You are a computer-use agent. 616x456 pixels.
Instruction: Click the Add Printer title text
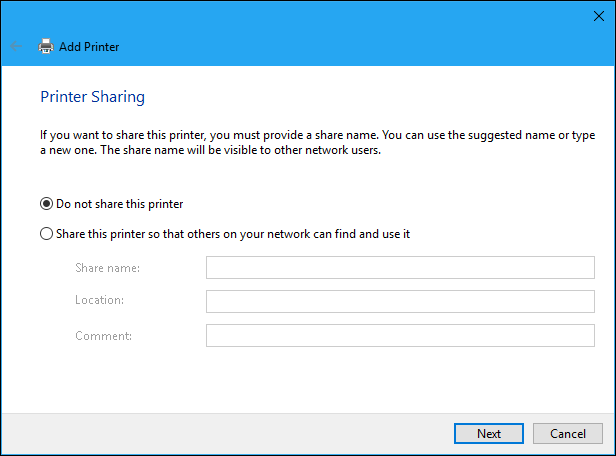(89, 47)
